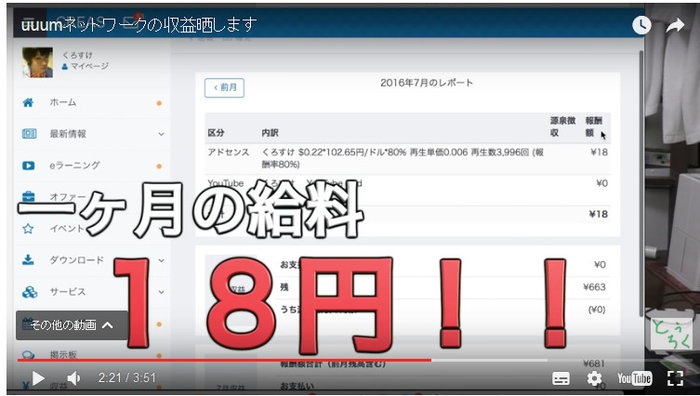700x396 pixels.
Task: Expand the ダウンロード chevron
Action: [161, 260]
